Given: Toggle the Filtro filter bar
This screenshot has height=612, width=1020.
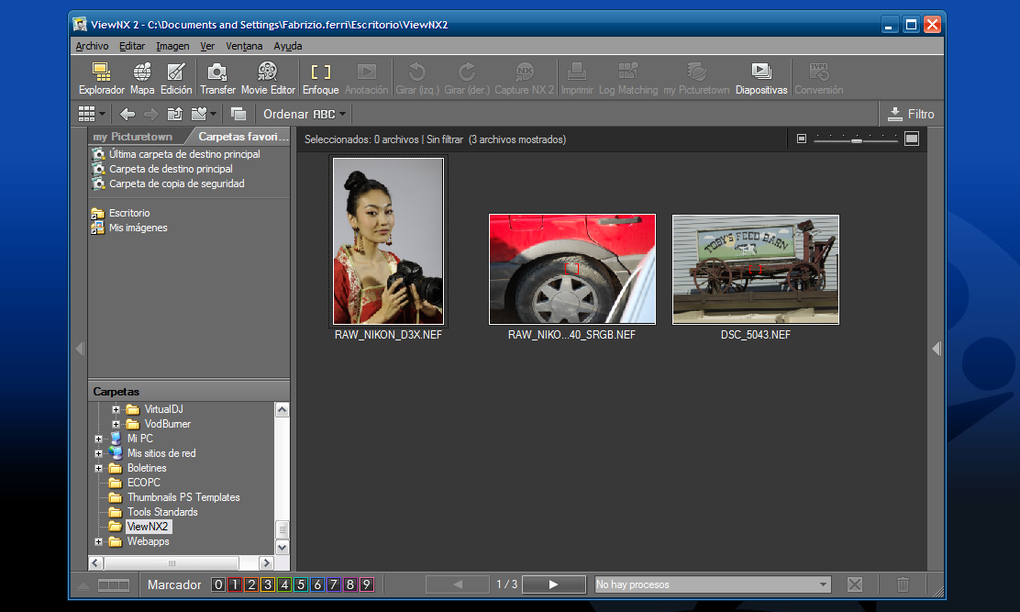Looking at the screenshot, I should [911, 114].
